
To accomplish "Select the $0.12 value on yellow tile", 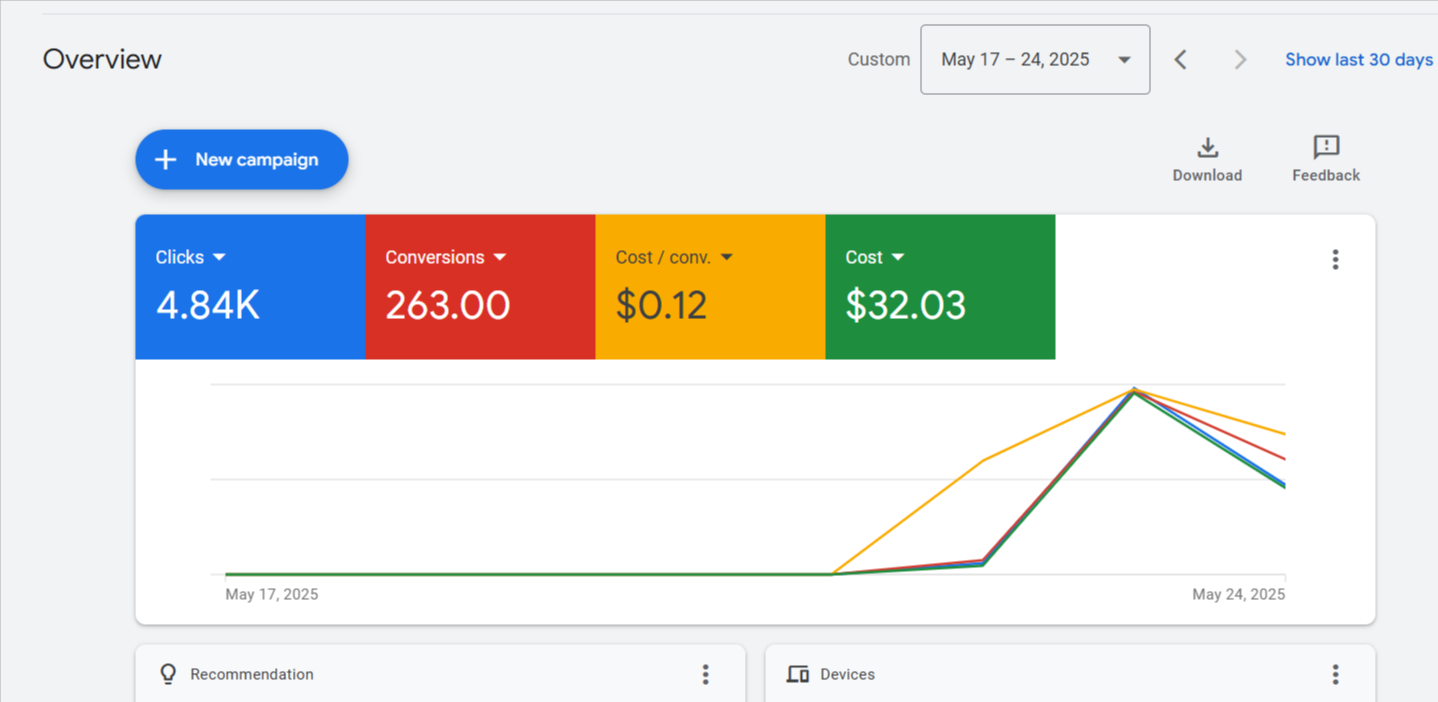I will 661,305.
